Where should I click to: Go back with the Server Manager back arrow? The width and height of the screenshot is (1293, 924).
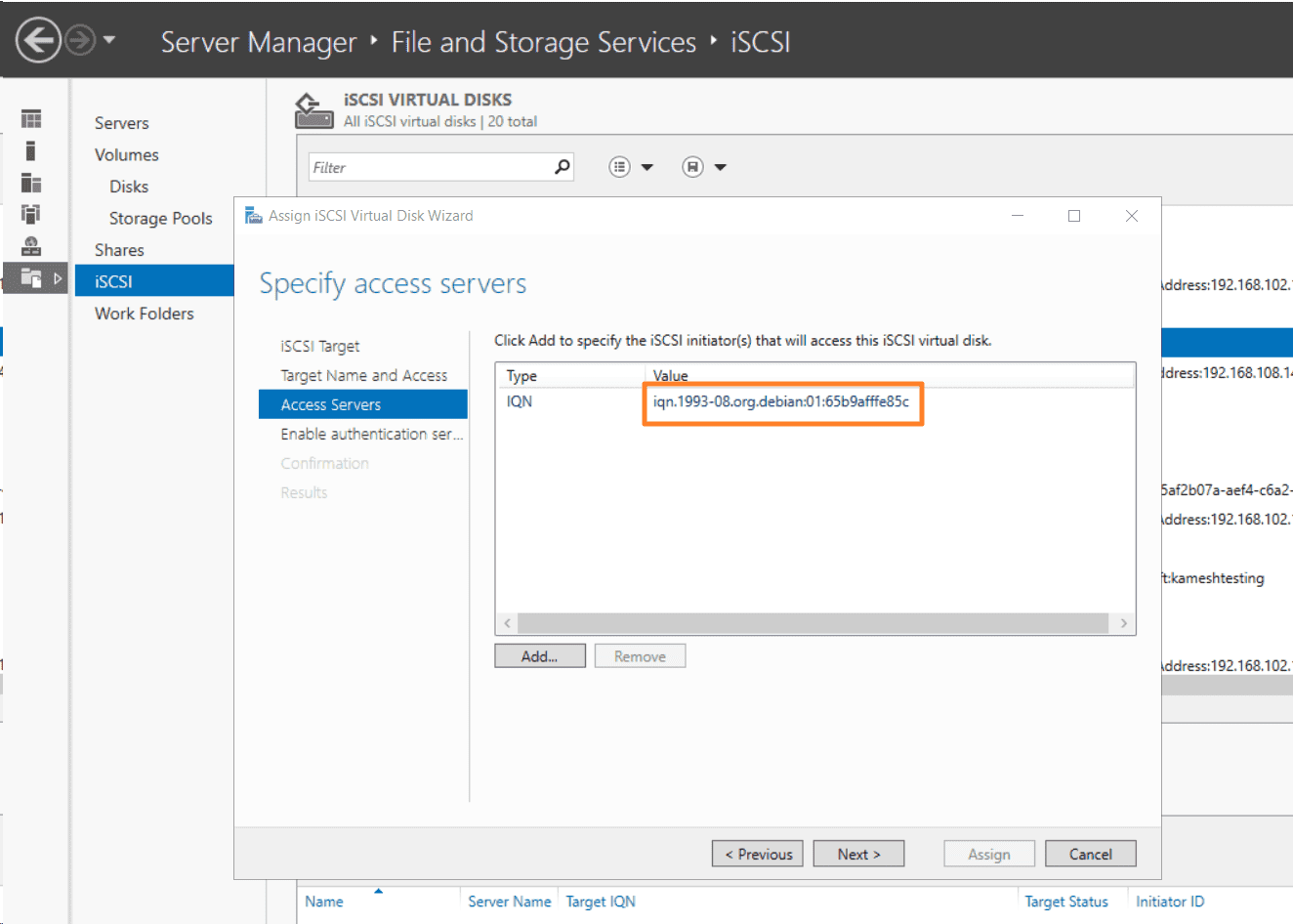[x=39, y=41]
